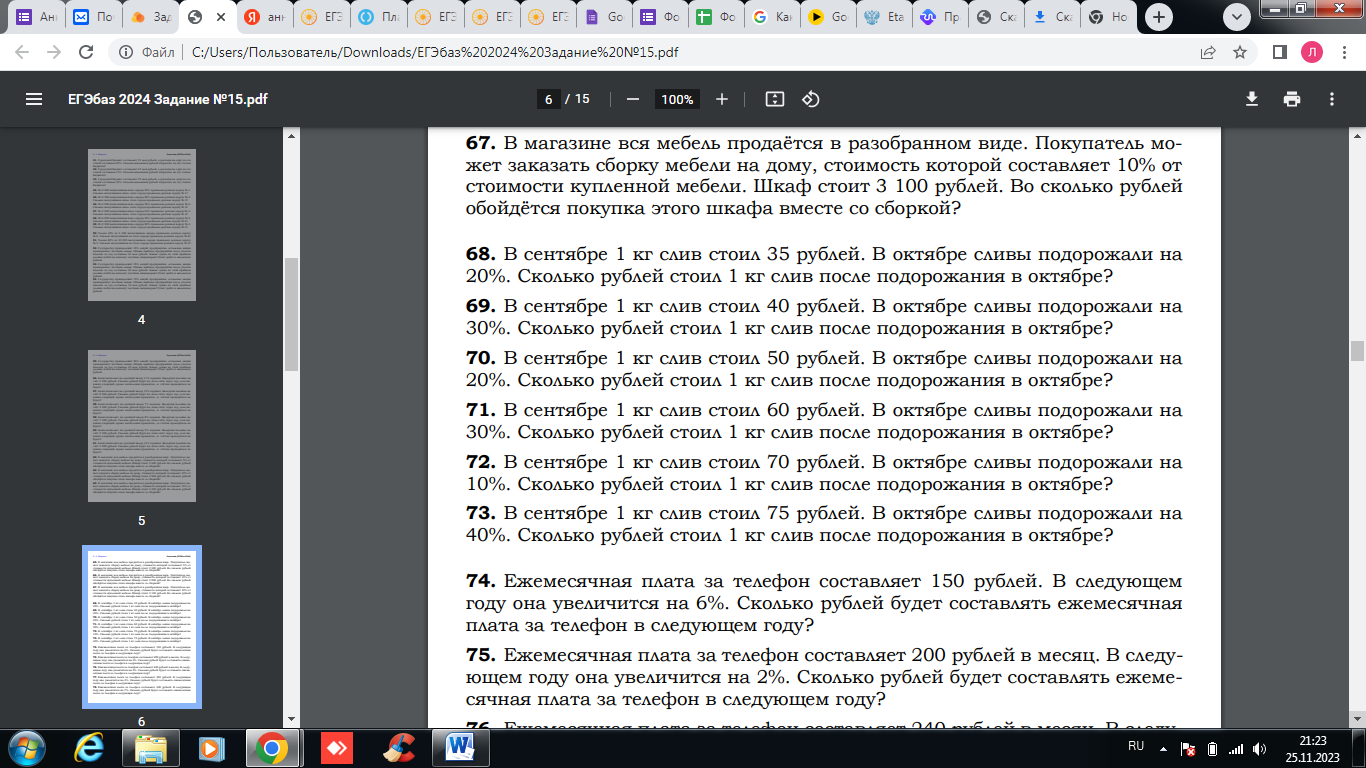Open File Explorer from taskbar

pos(151,747)
